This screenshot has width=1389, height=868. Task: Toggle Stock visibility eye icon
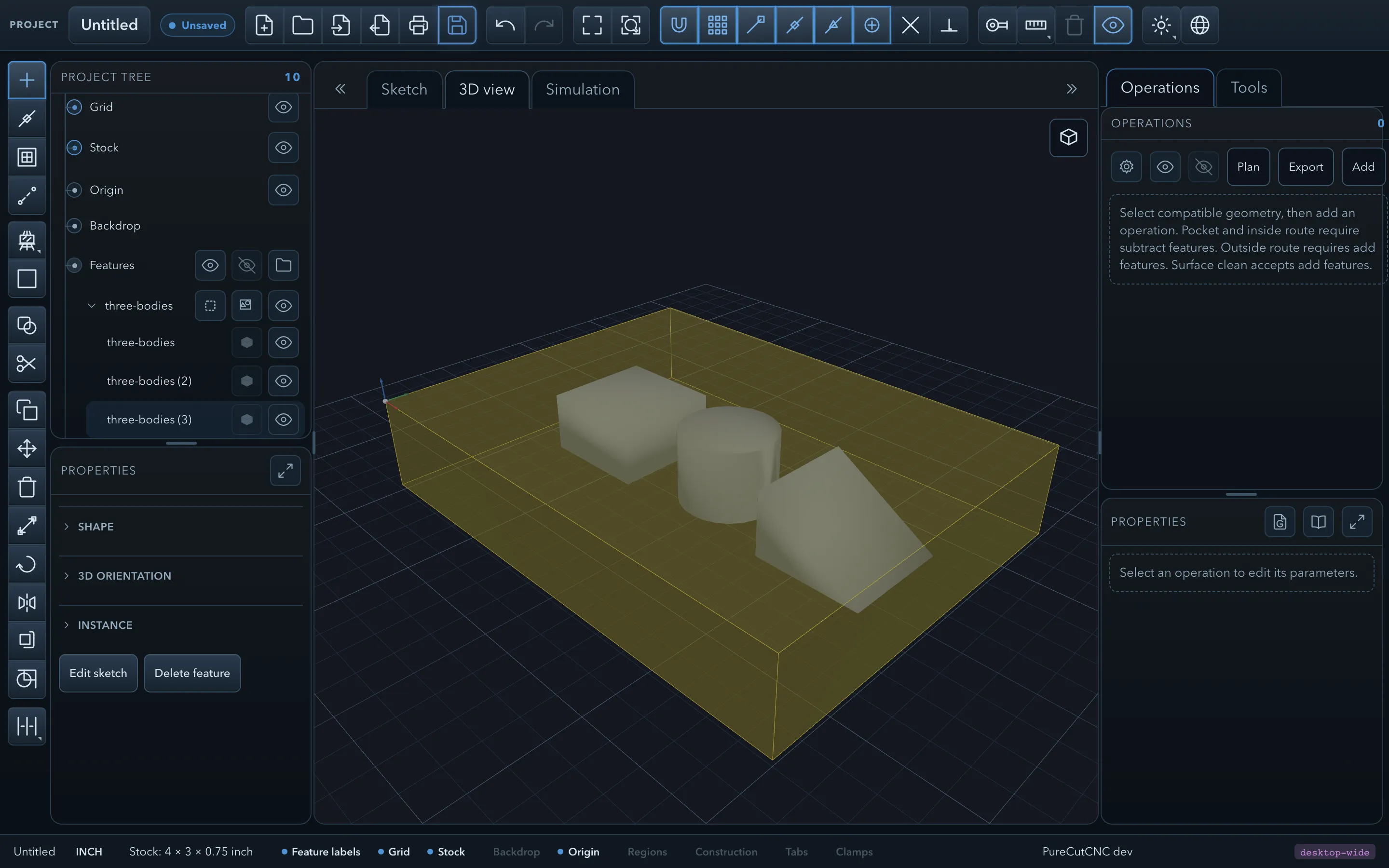pyautogui.click(x=284, y=148)
